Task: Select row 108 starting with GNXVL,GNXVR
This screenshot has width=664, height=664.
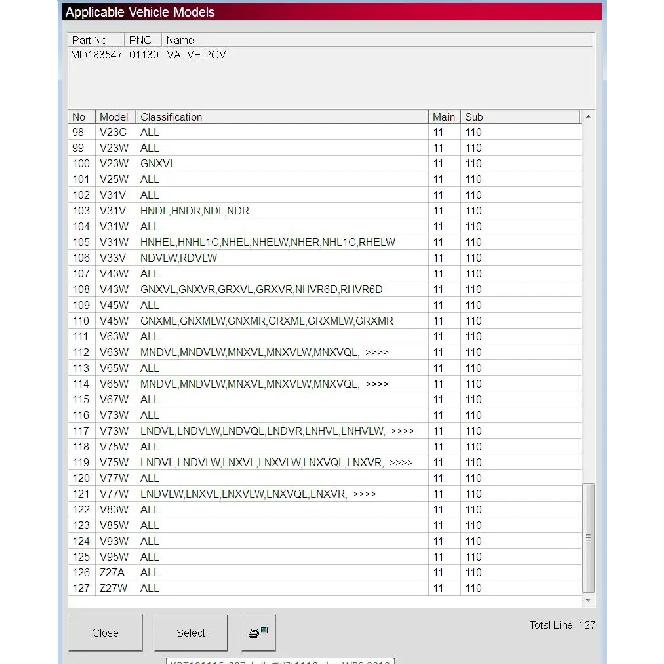Action: [x=325, y=289]
